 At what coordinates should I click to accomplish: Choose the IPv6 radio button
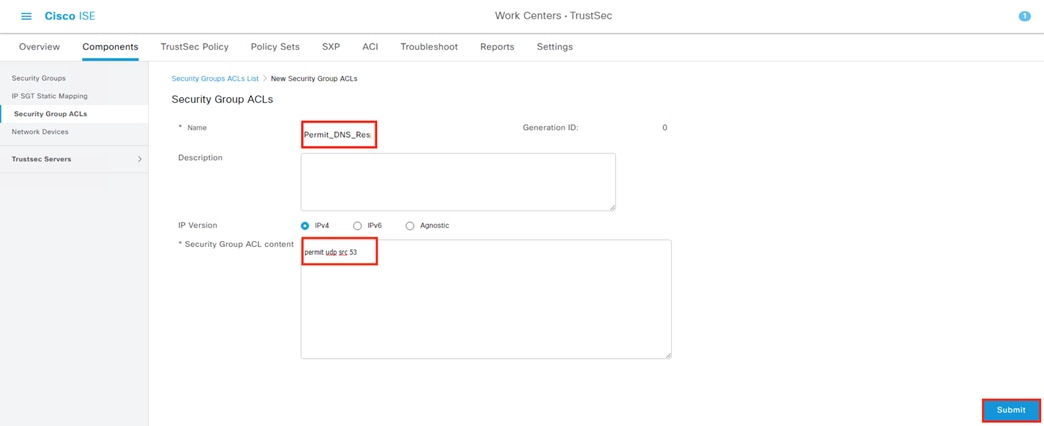pyautogui.click(x=358, y=226)
